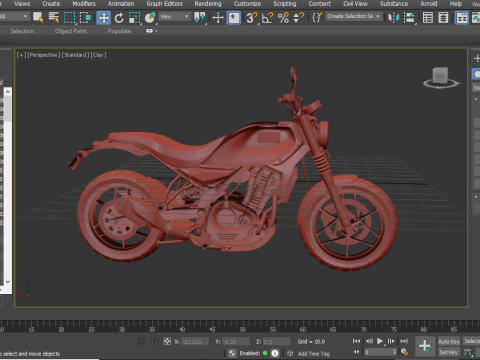480x360 pixels.
Task: Toggle Percent Snap
Action: (x=283, y=17)
